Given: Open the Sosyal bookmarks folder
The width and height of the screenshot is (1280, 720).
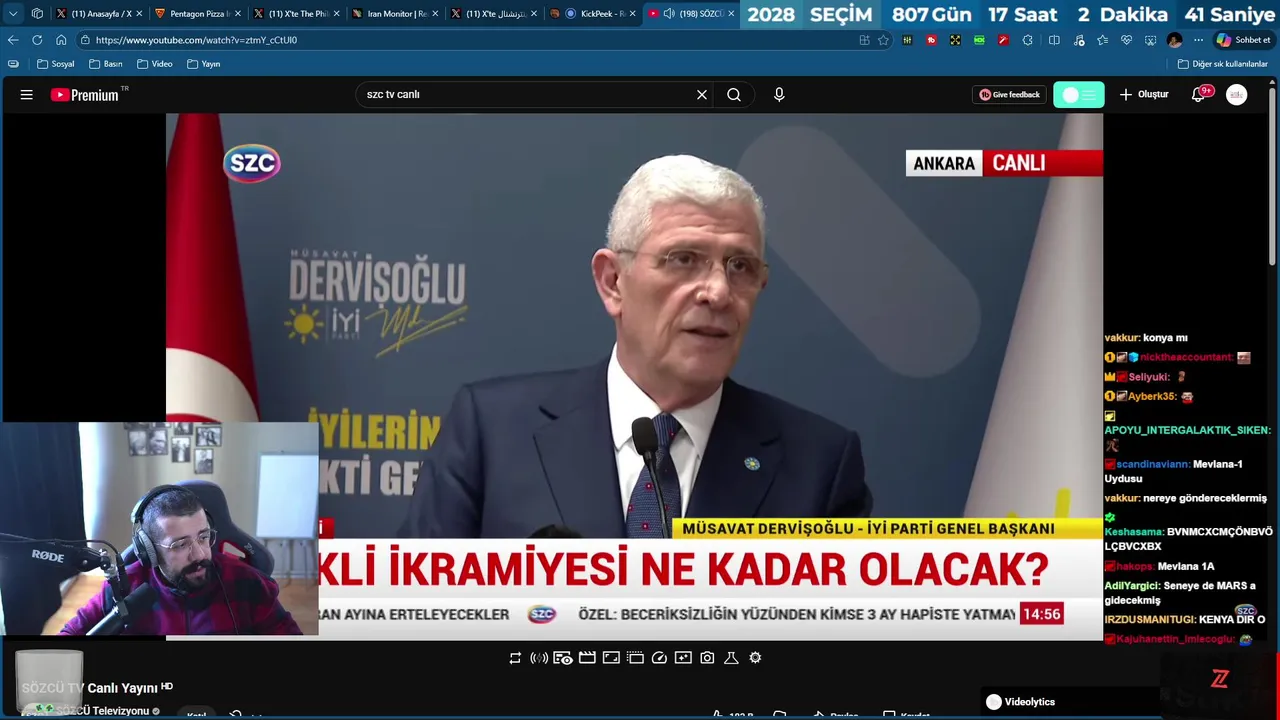Looking at the screenshot, I should point(56,64).
